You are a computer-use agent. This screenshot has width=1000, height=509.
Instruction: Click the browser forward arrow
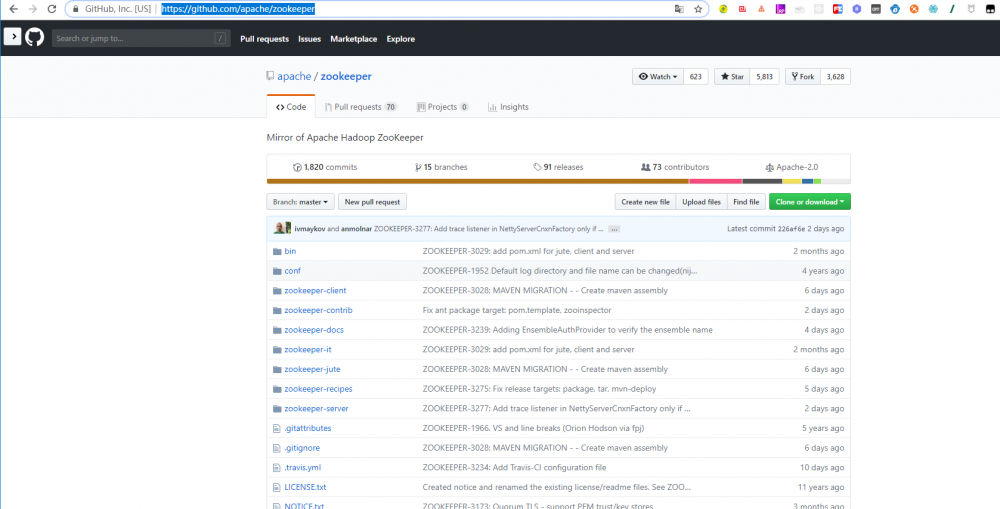click(x=33, y=10)
